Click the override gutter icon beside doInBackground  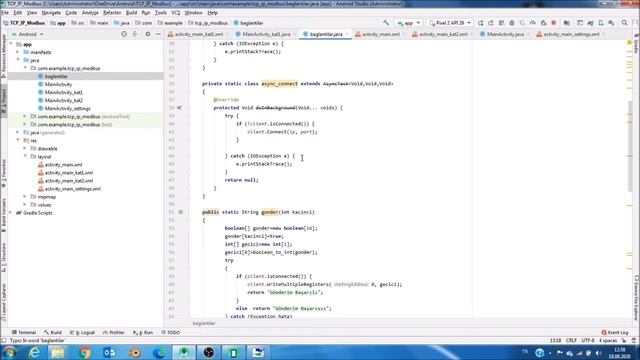point(180,108)
